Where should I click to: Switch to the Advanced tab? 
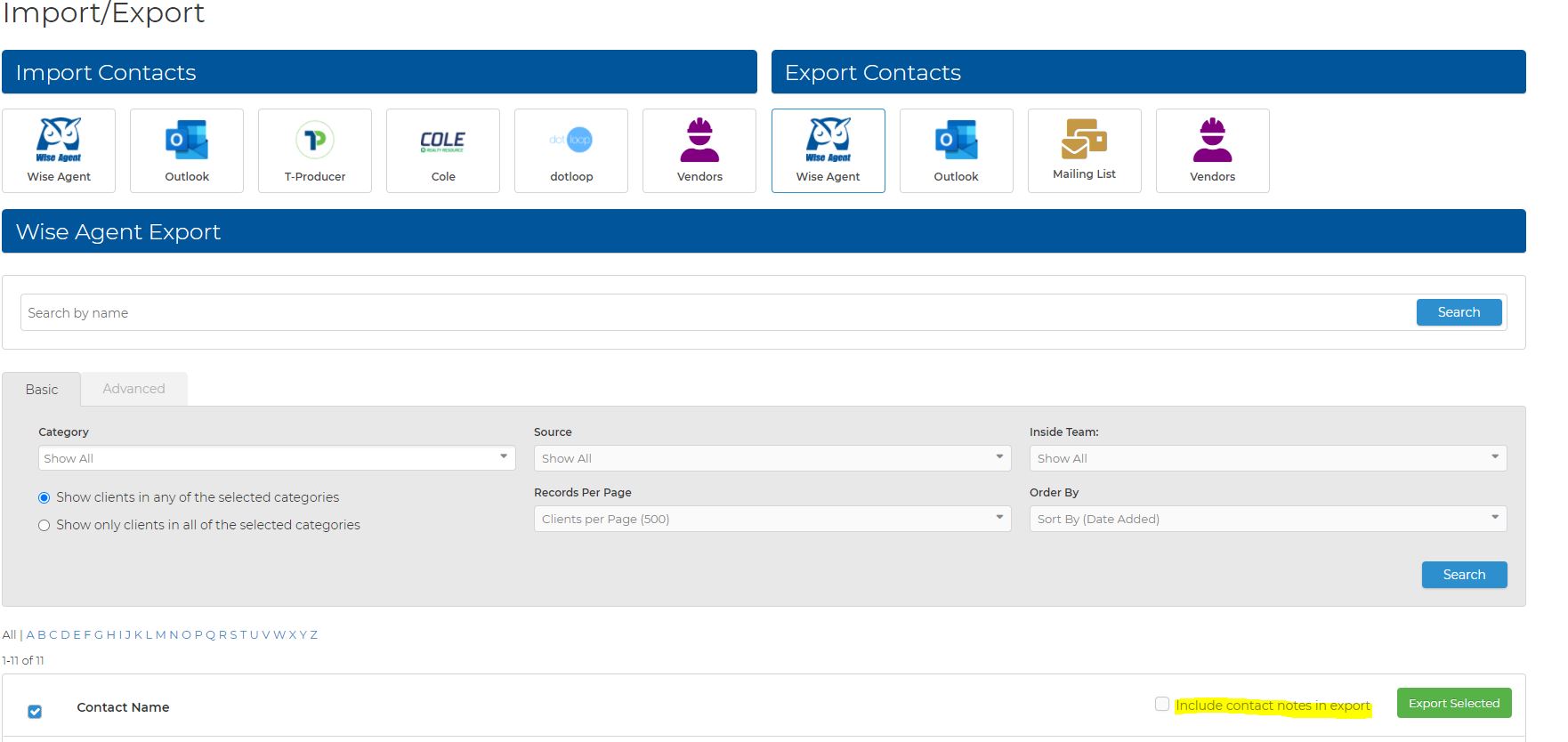click(133, 389)
